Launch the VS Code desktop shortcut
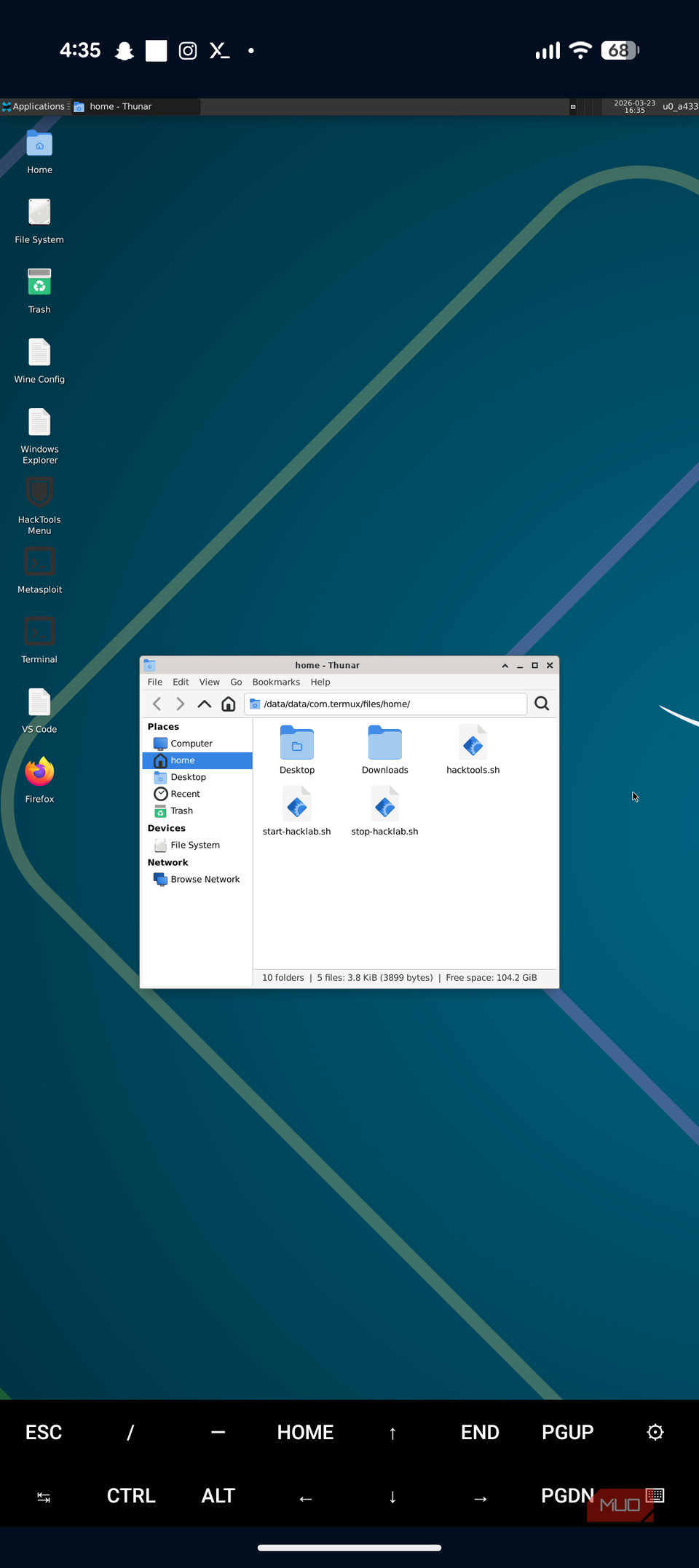The image size is (699, 1568). [x=39, y=711]
